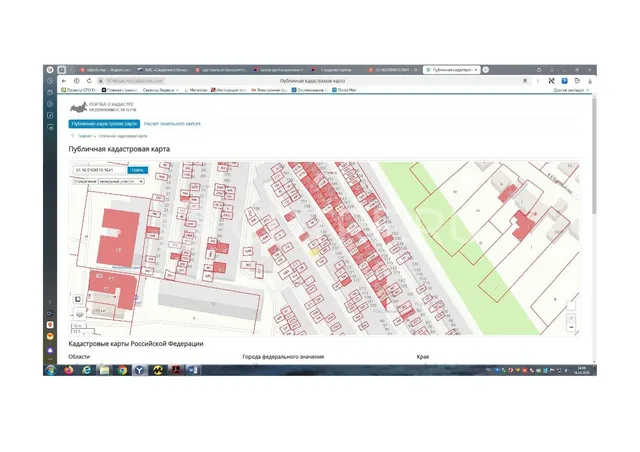Click the browser address bar URL

click(x=135, y=81)
